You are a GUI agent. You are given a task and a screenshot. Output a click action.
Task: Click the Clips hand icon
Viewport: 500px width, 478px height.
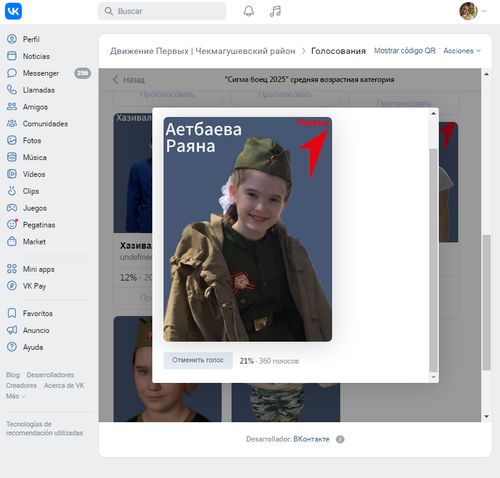[12, 191]
